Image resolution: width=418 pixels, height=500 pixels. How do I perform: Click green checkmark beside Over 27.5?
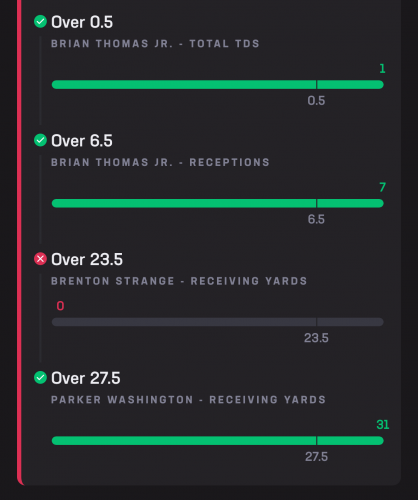40,378
